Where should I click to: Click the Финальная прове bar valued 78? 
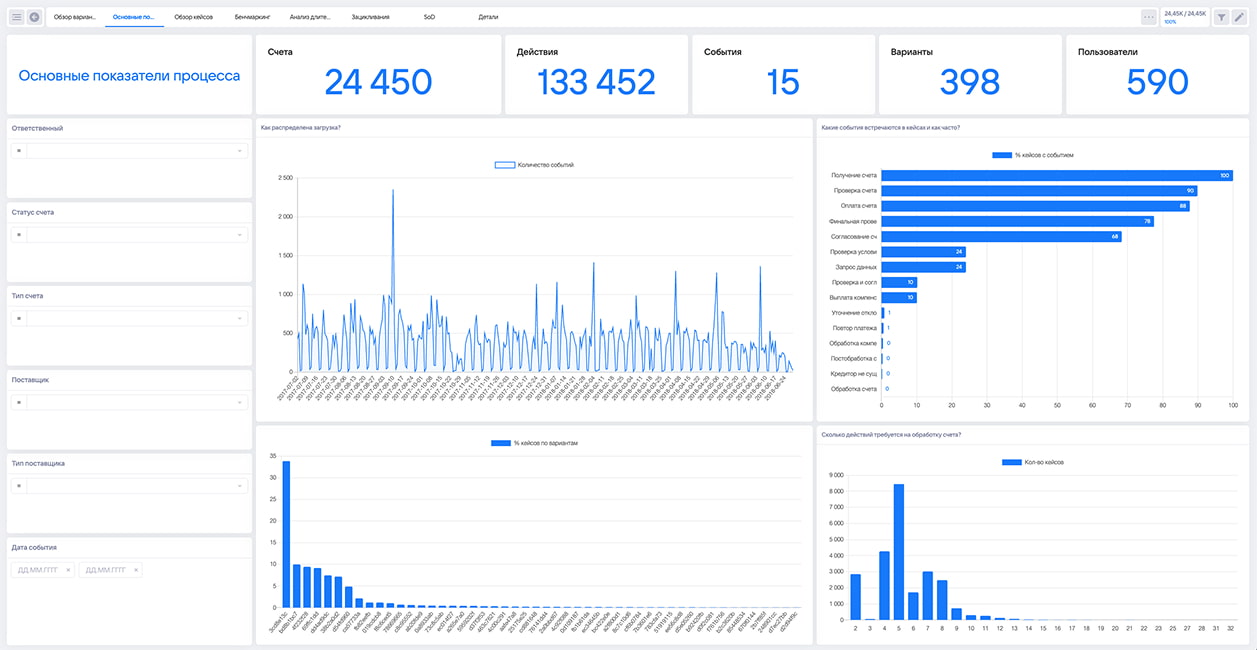[x=1018, y=221]
